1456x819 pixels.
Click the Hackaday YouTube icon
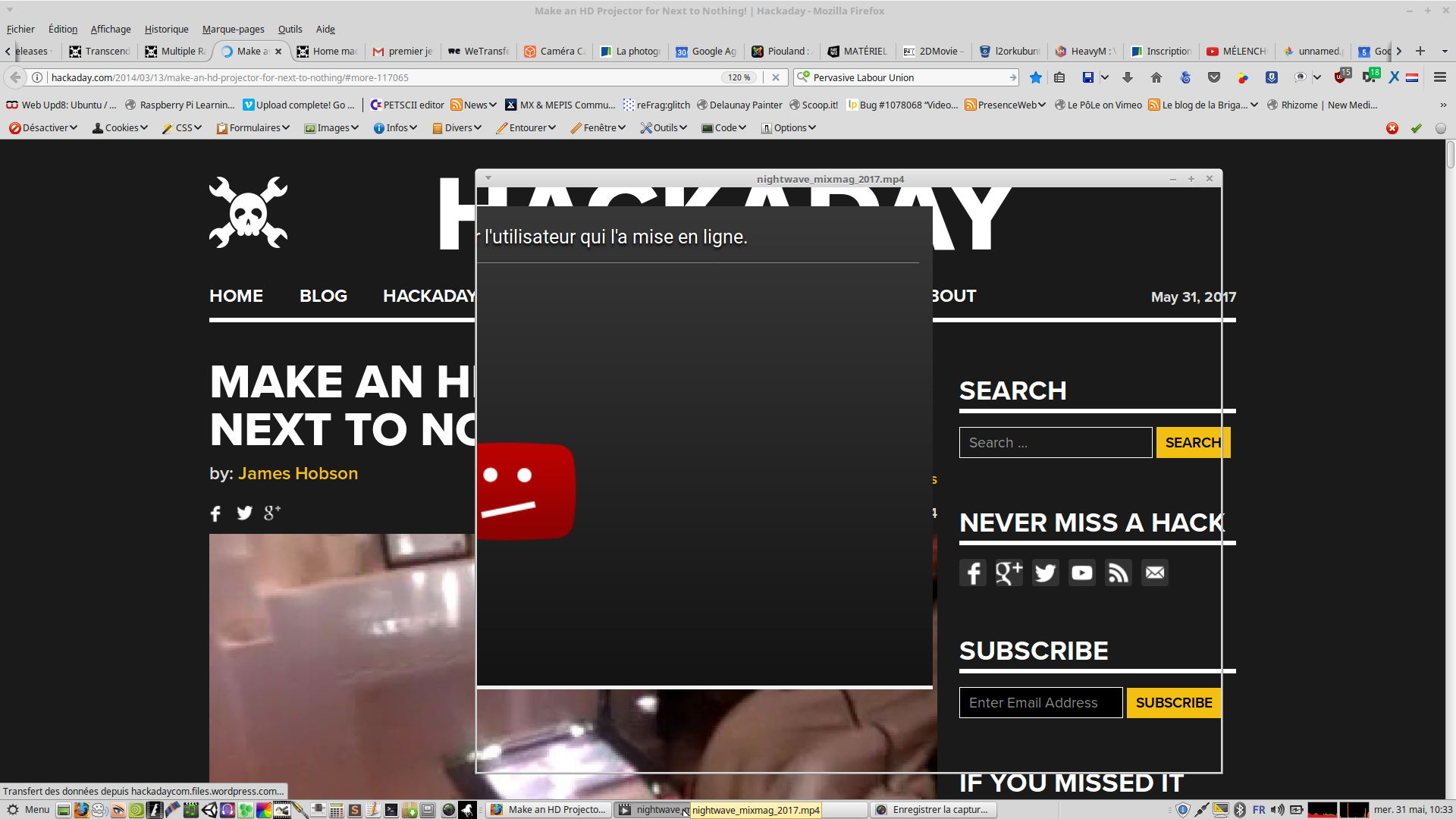pos(1081,573)
